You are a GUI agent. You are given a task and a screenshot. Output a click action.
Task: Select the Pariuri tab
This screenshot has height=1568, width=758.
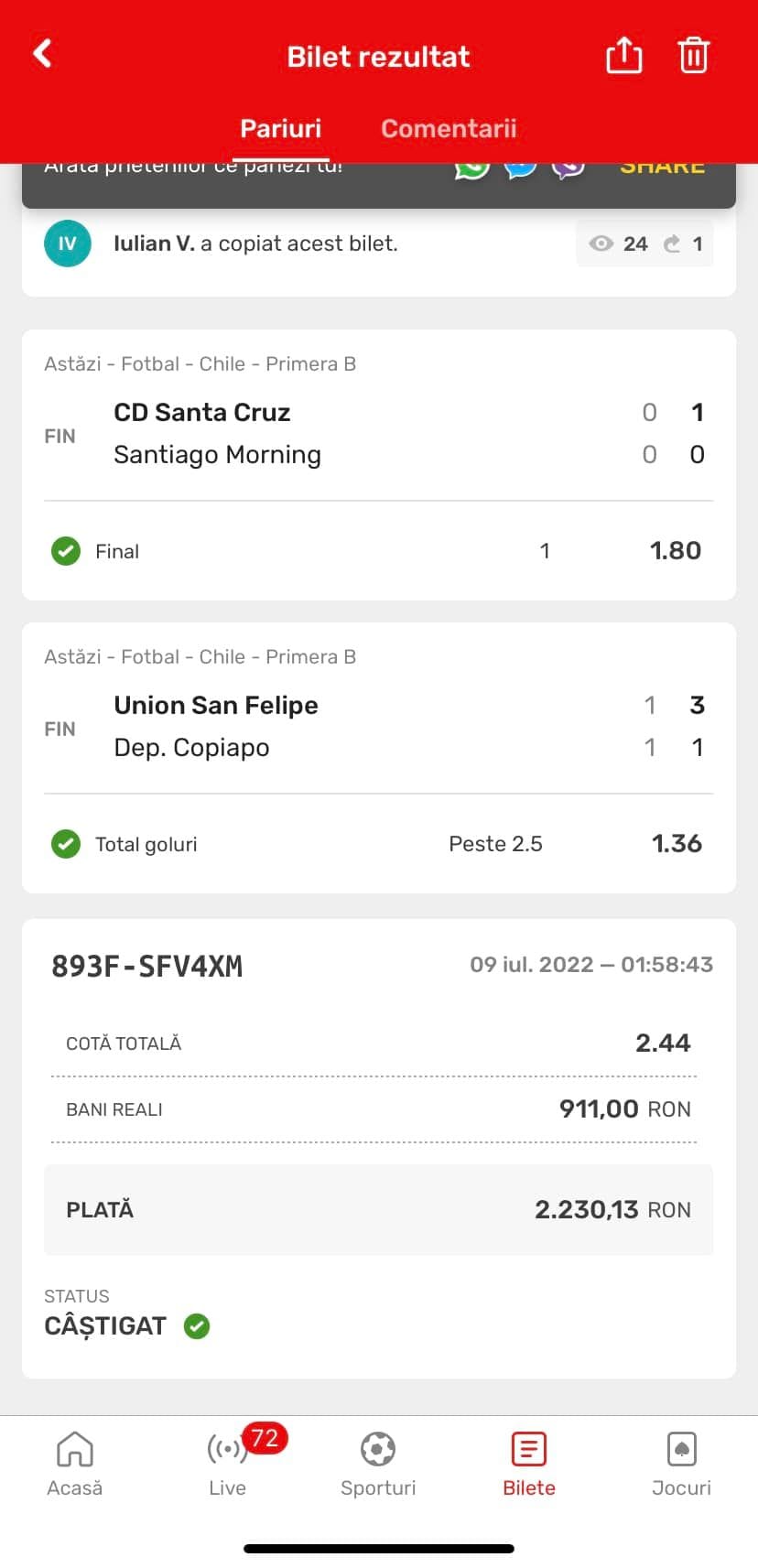(x=280, y=128)
